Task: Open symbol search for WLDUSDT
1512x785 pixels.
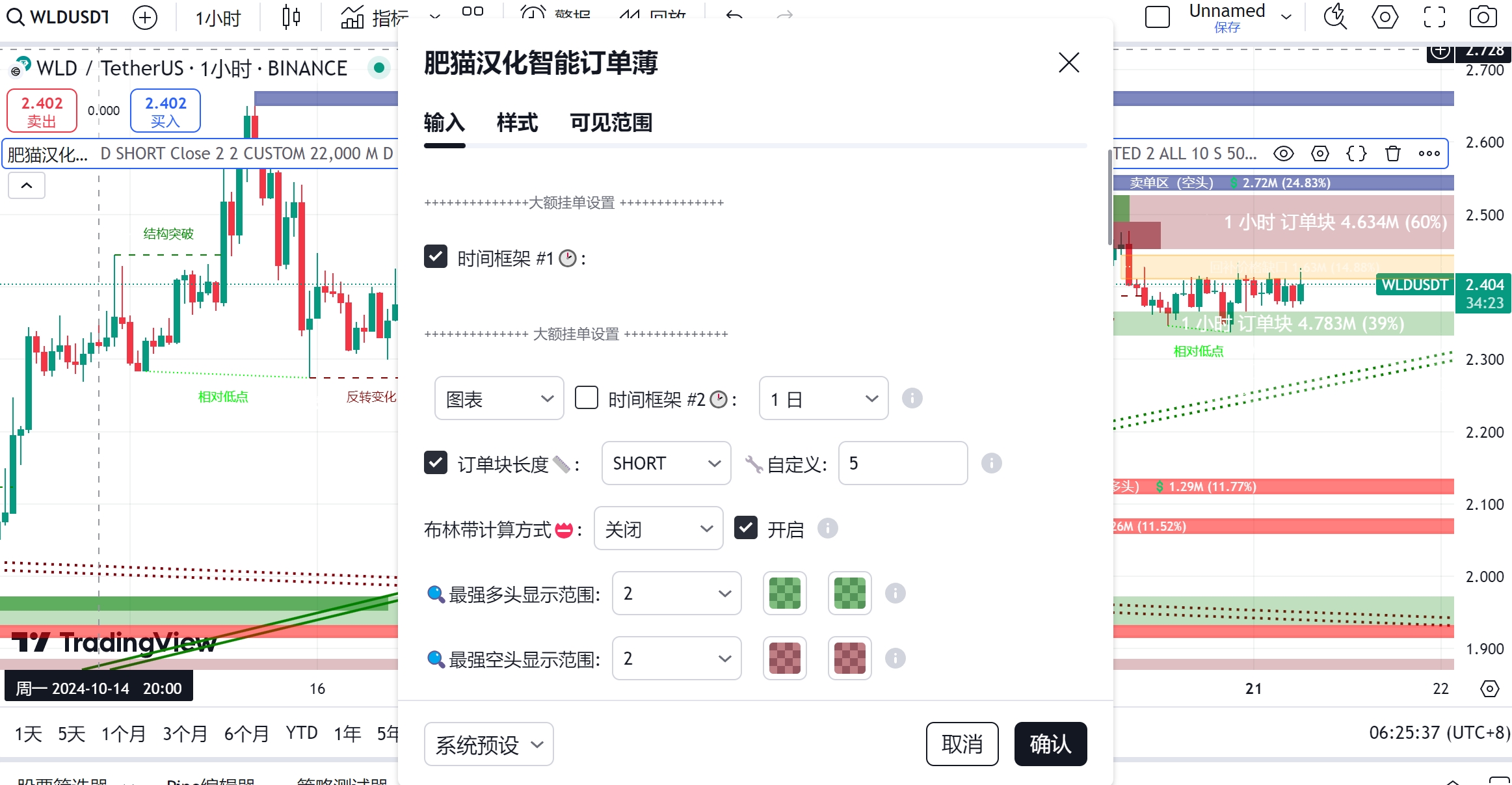Action: pyautogui.click(x=58, y=17)
